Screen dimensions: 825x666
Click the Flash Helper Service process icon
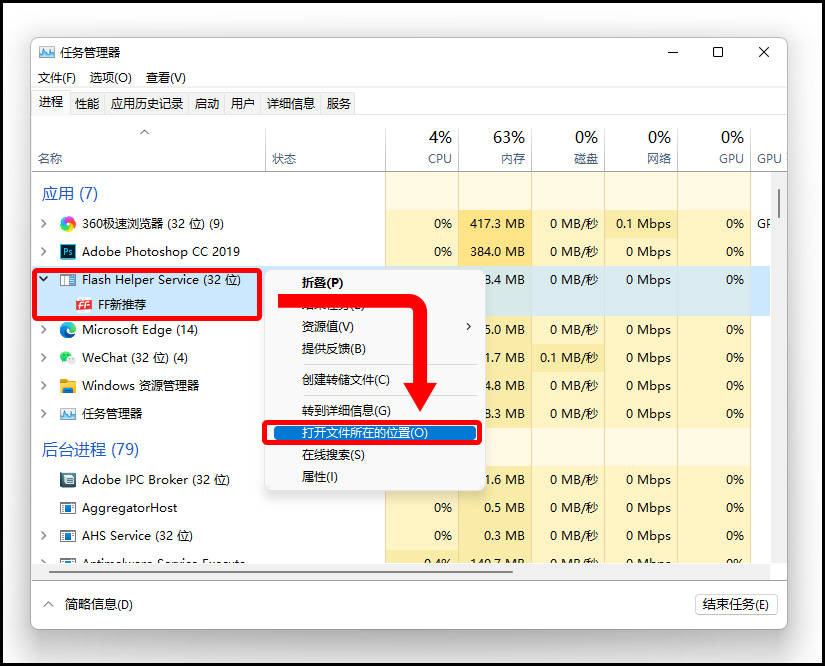pyautogui.click(x=68, y=280)
